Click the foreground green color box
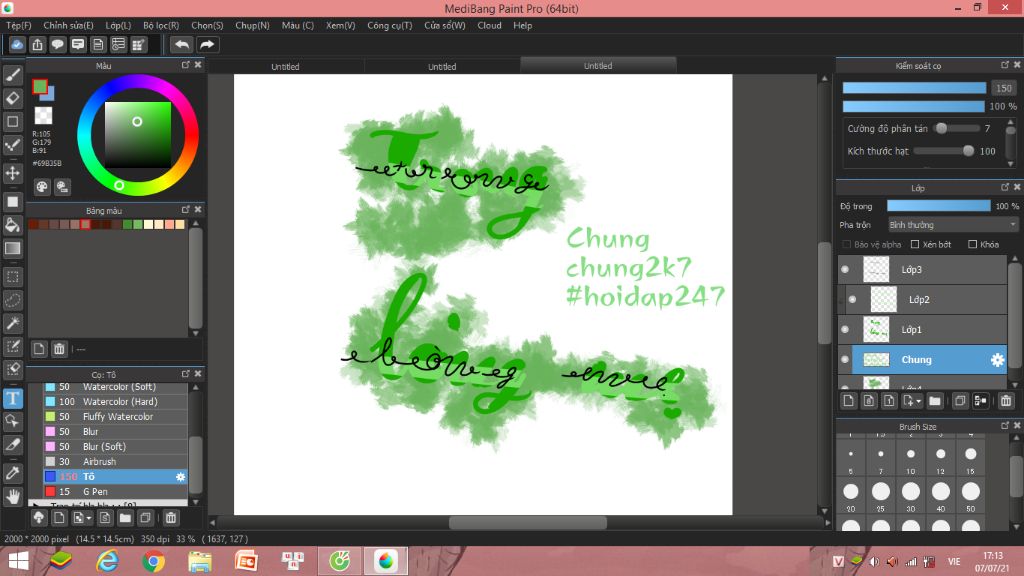The width and height of the screenshot is (1024, 576). click(40, 86)
